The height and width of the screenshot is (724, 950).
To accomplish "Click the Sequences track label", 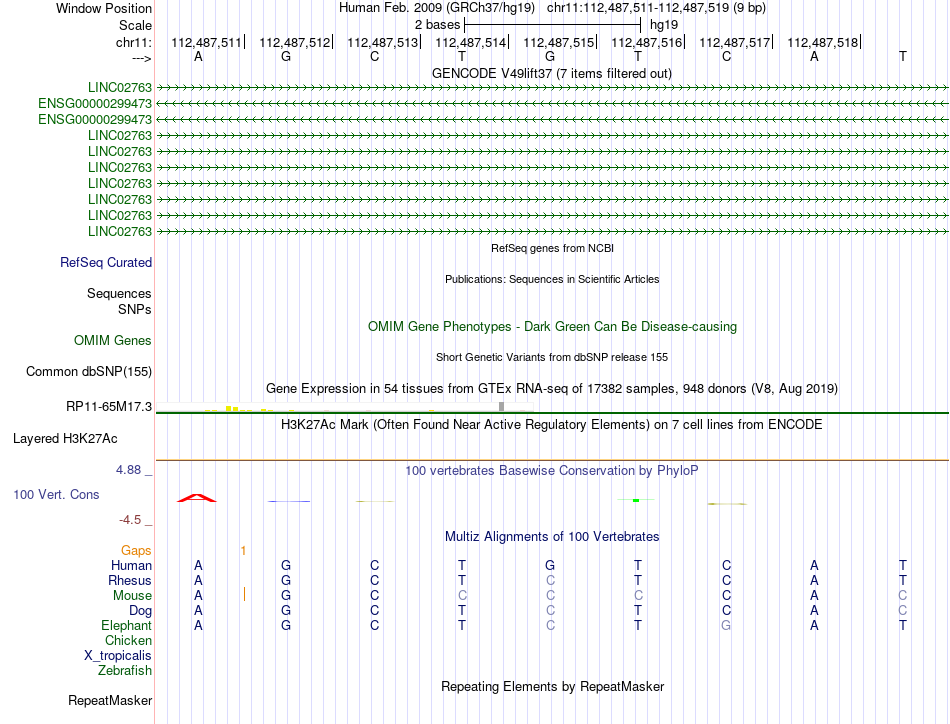I will coord(119,293).
